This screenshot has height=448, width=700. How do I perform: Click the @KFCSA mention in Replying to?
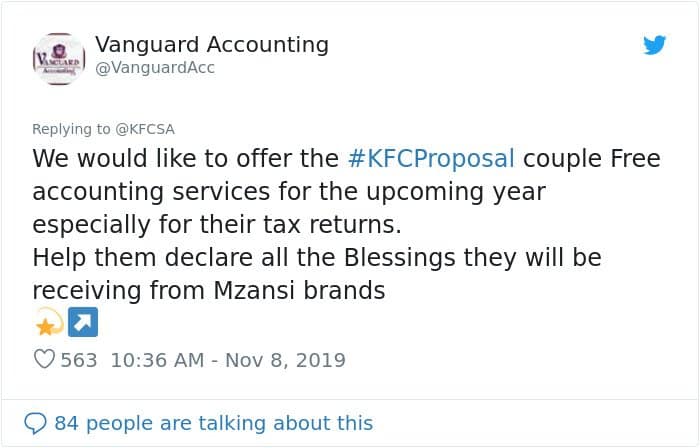point(145,129)
